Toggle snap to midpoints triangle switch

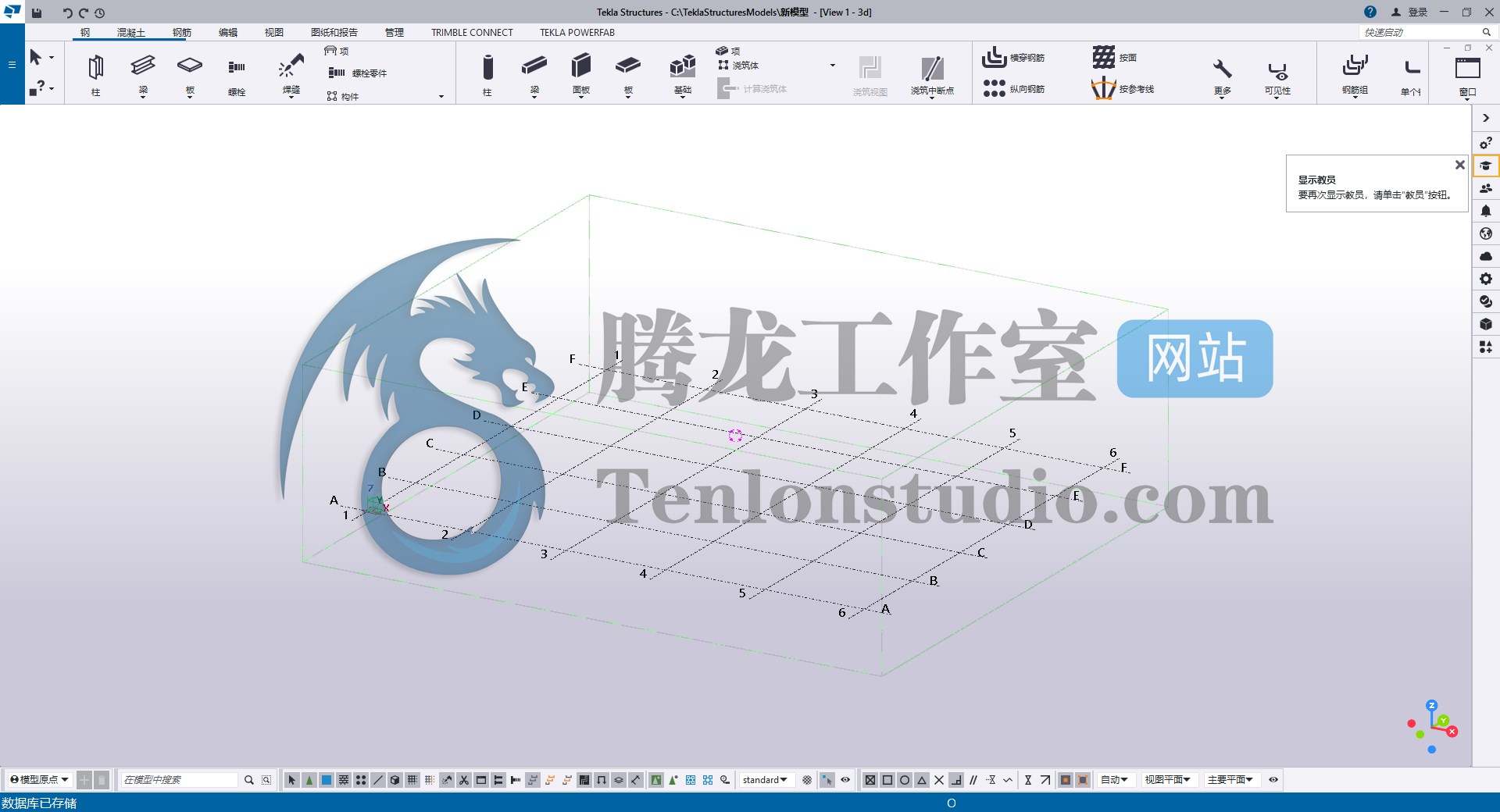pyautogui.click(x=922, y=780)
